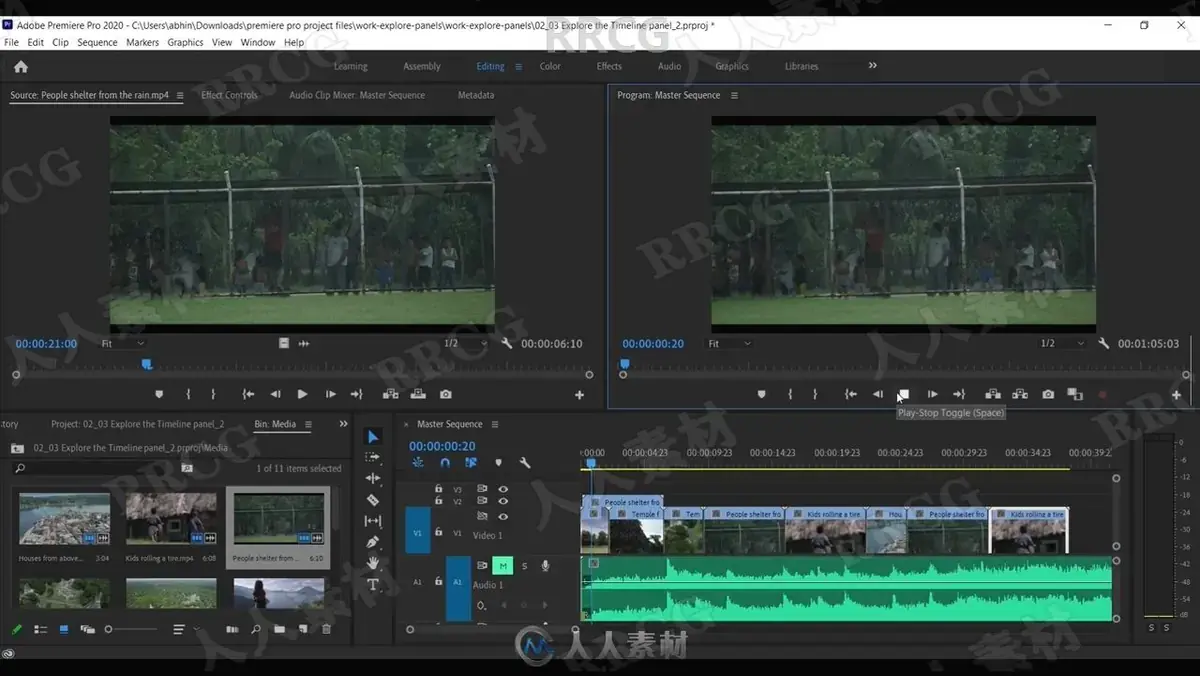Viewport: 1200px width, 676px height.
Task: Select the Ripple Edit tool
Action: pos(373,478)
